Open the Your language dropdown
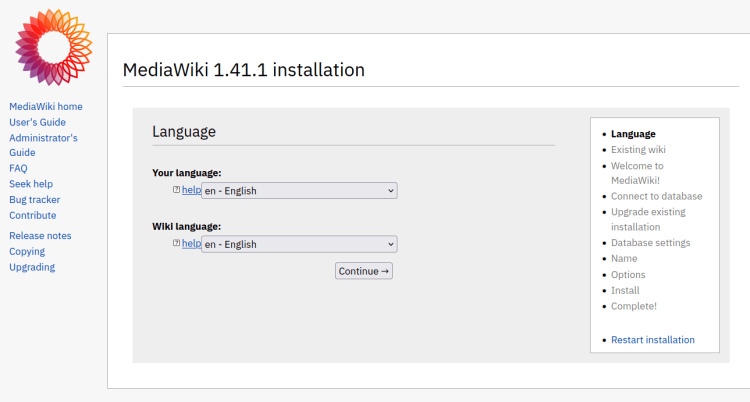 point(299,190)
